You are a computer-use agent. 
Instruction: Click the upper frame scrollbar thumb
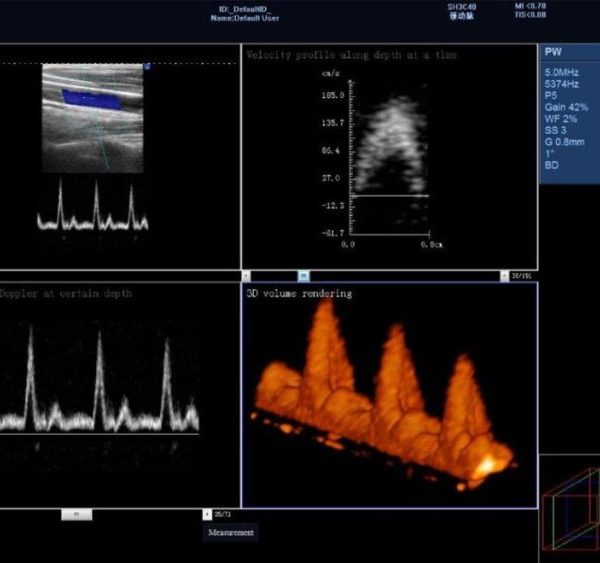click(x=304, y=275)
